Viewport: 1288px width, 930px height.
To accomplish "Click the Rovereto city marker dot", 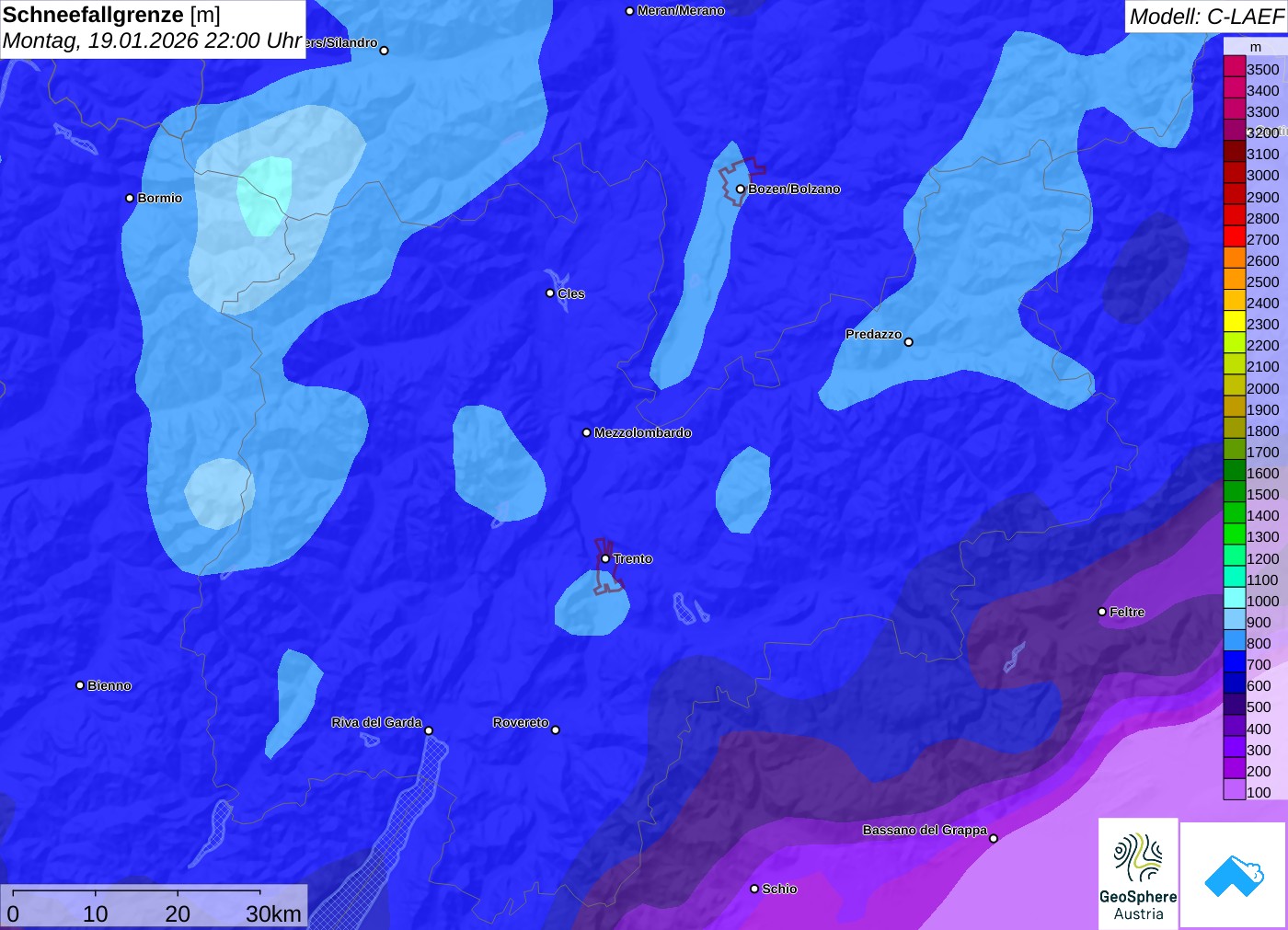I will (x=555, y=730).
